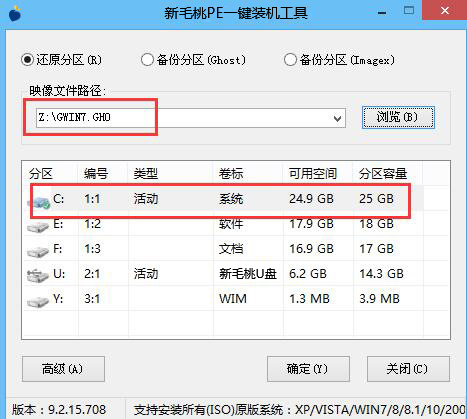Maximize the window

[409, 11]
